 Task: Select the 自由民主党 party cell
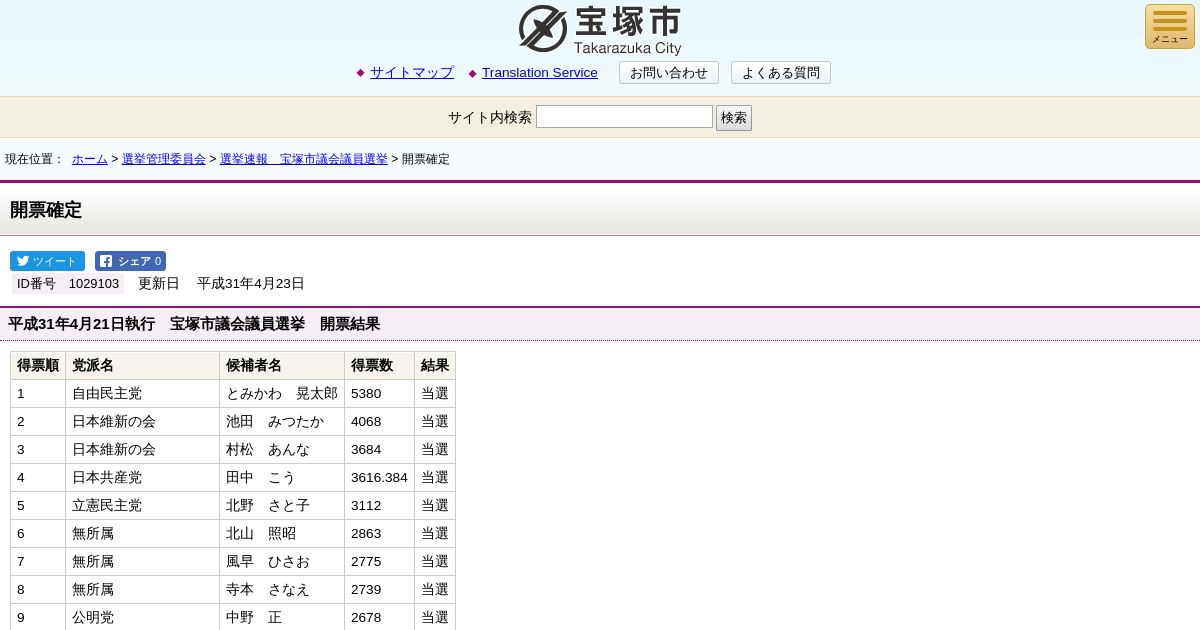coord(143,394)
